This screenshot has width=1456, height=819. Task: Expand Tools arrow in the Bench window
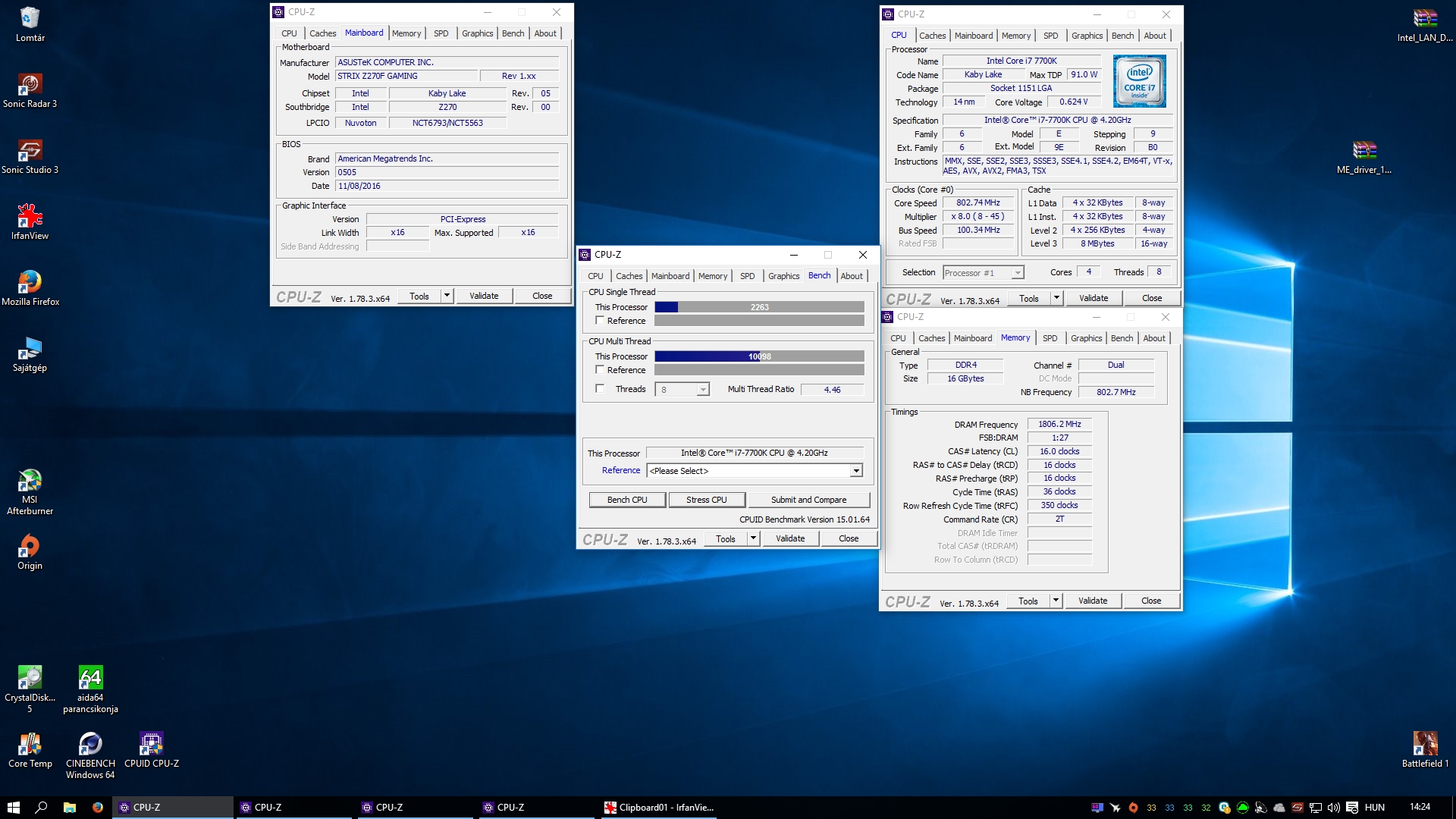(753, 538)
